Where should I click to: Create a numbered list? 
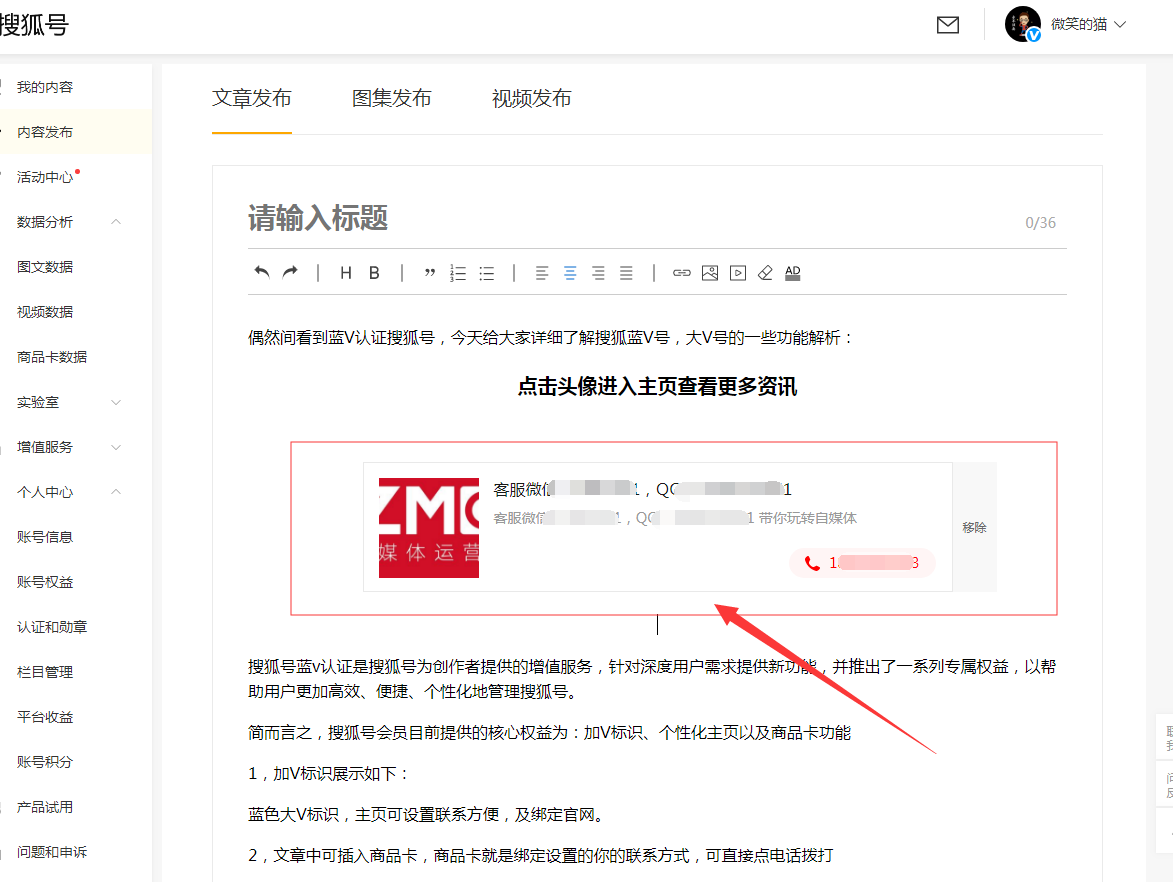point(458,272)
